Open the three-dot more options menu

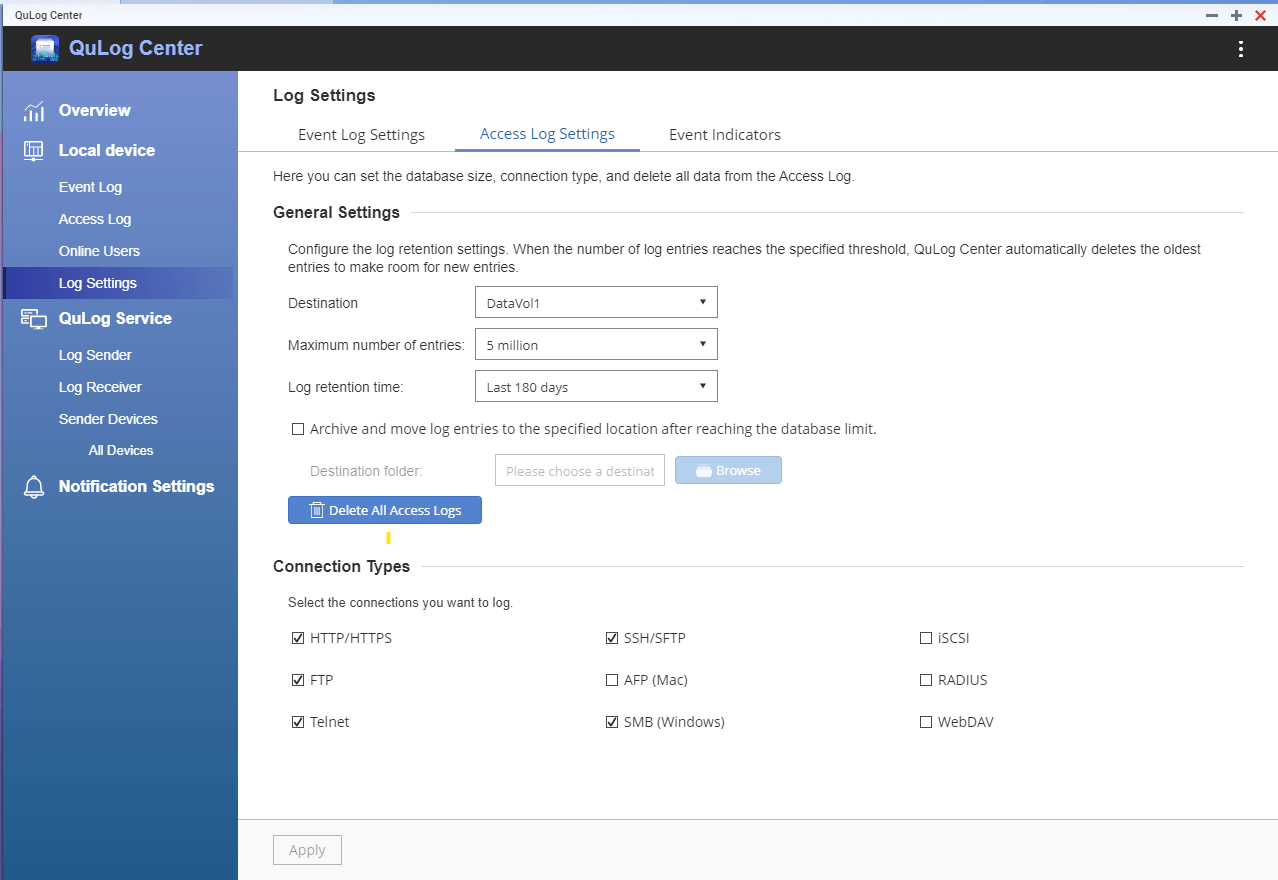[x=1240, y=49]
